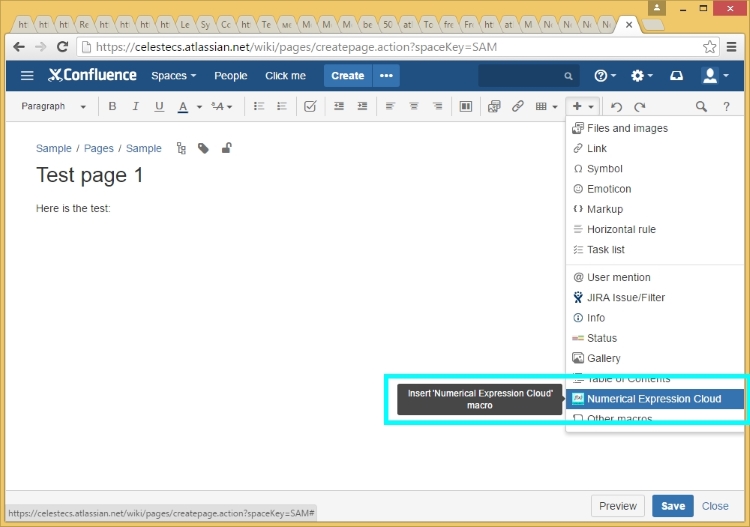Open editor help question mark
750x527 pixels.
pyautogui.click(x=726, y=106)
